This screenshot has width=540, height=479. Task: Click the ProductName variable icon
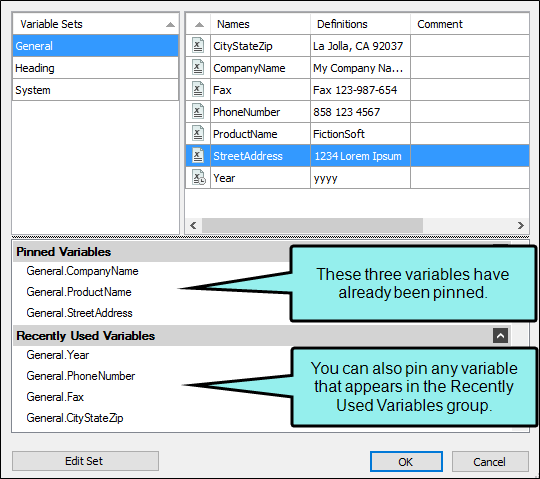pos(198,134)
